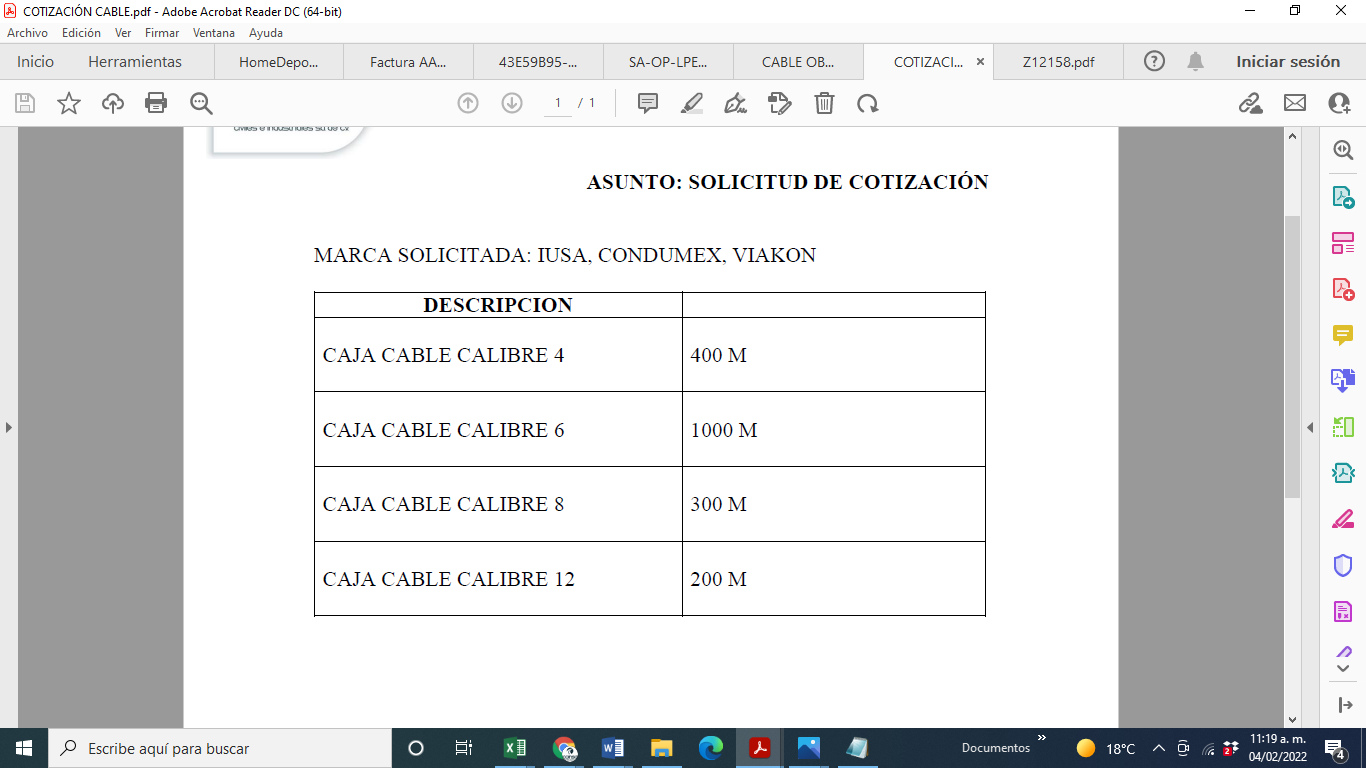Open the search zoom tool in right panel
Image resolution: width=1366 pixels, height=768 pixels.
pos(1343,150)
